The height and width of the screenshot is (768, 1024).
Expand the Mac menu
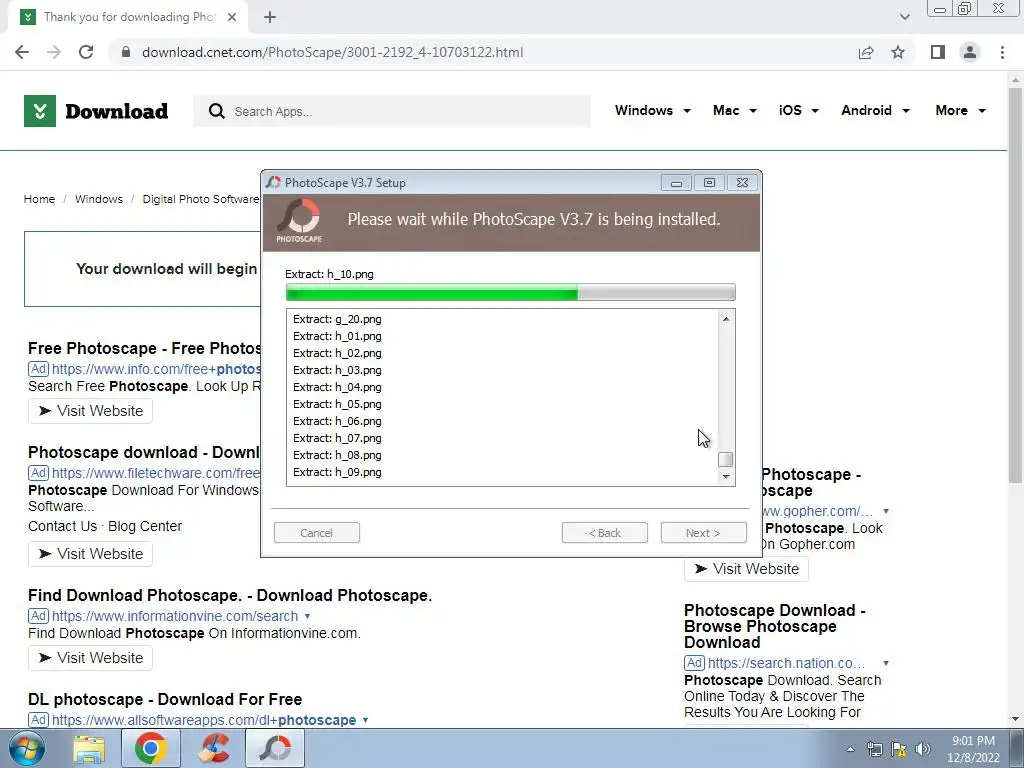(735, 110)
